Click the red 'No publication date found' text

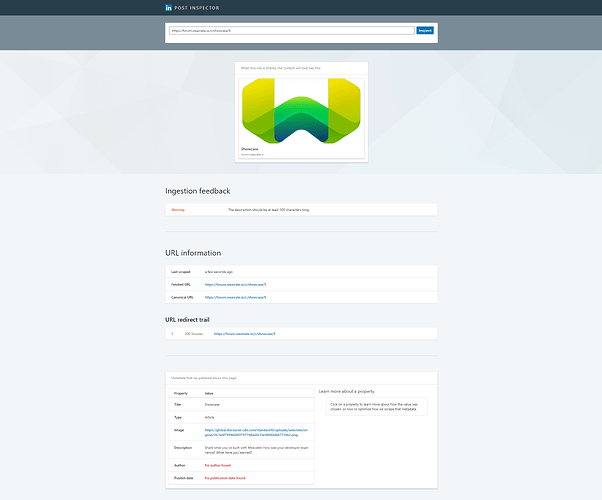225,478
